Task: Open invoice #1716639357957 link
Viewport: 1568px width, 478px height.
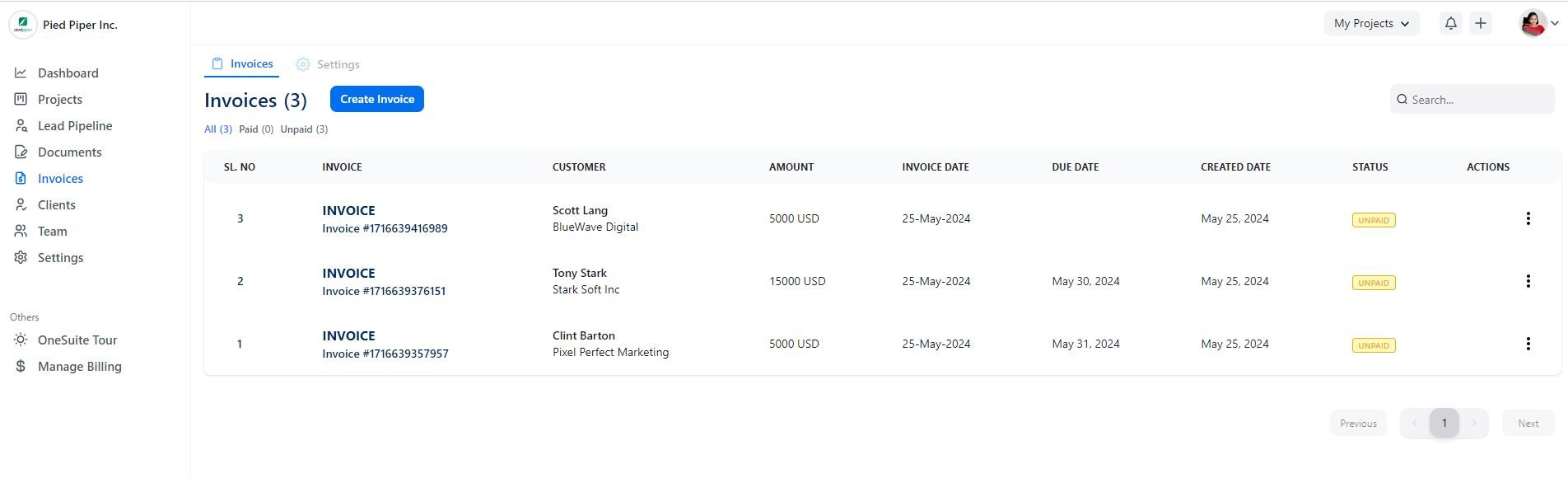Action: coord(385,354)
